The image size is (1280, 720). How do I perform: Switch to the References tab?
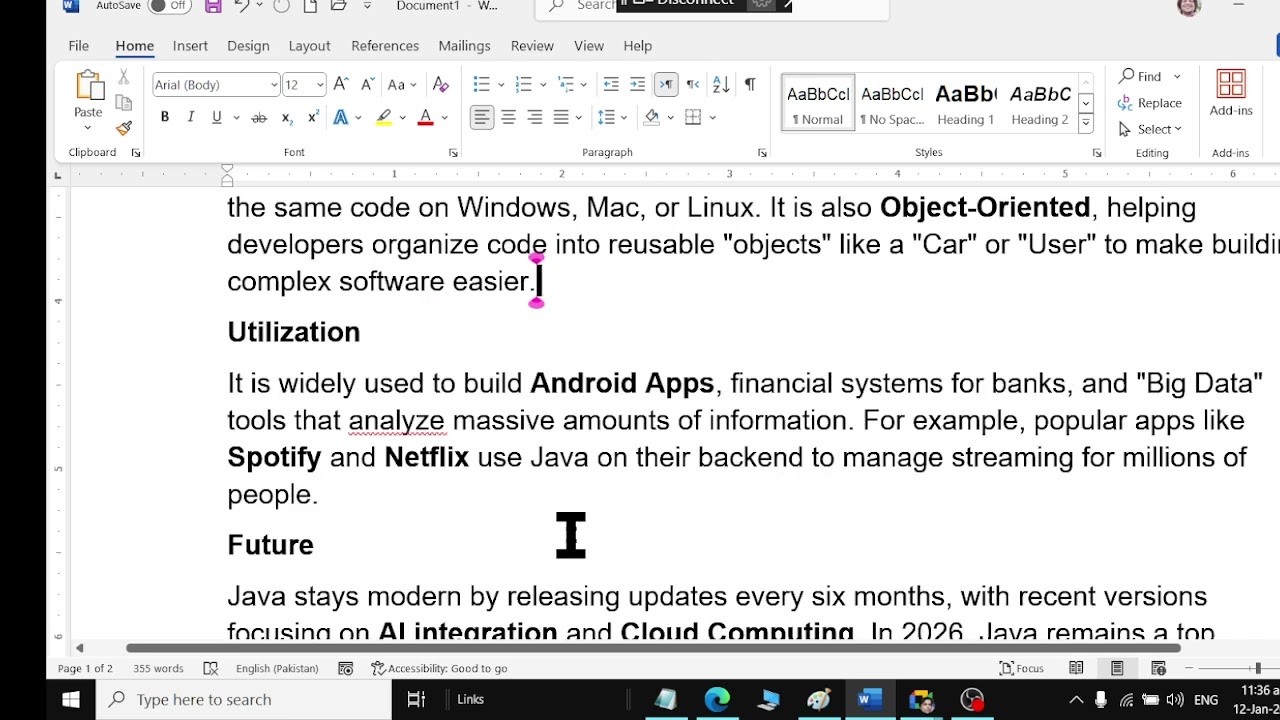(385, 46)
